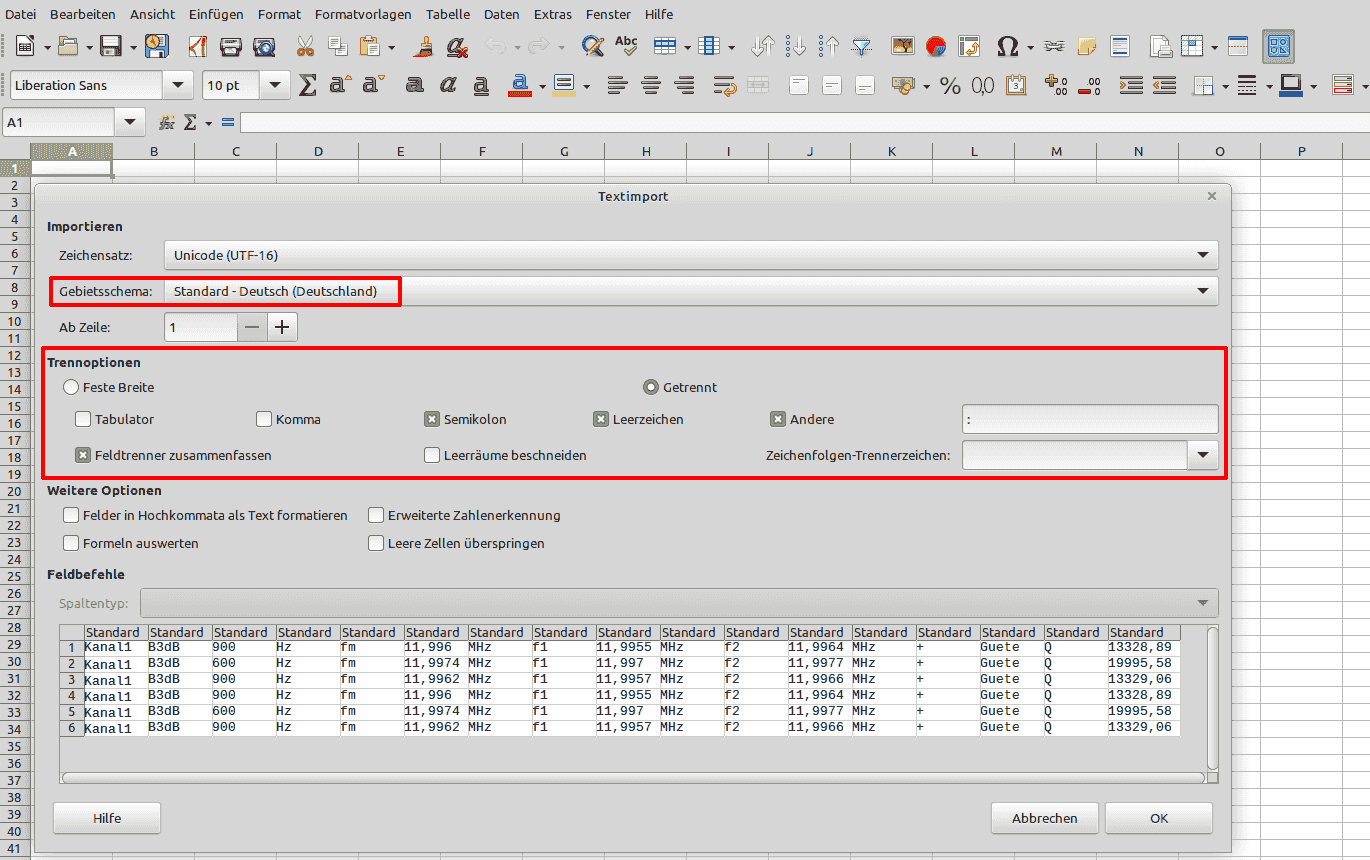The image size is (1370, 860).
Task: Click the Save document icon
Action: 110,46
